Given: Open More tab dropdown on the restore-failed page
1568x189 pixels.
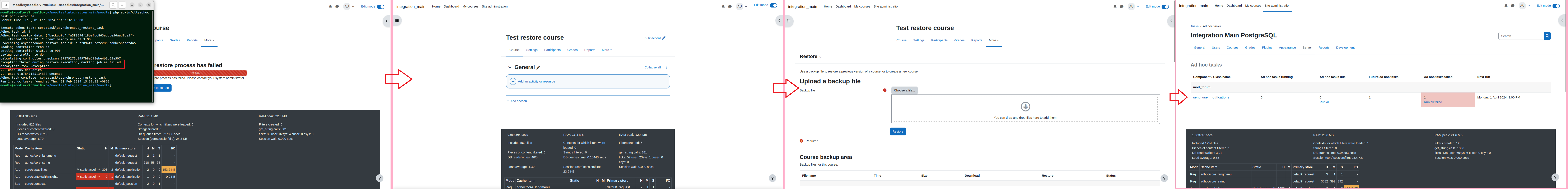Looking at the screenshot, I should coord(209,40).
